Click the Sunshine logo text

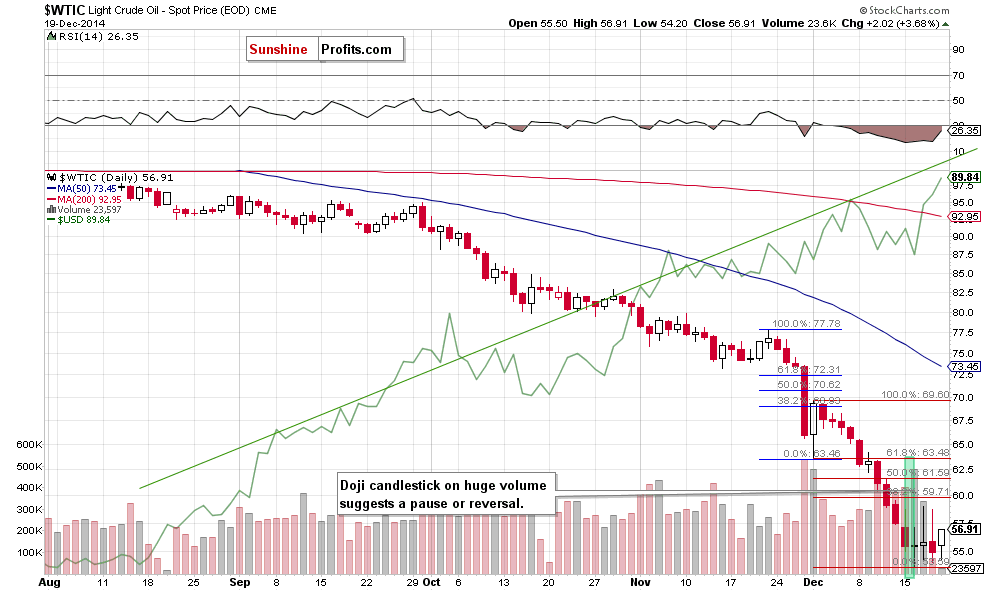tap(278, 49)
